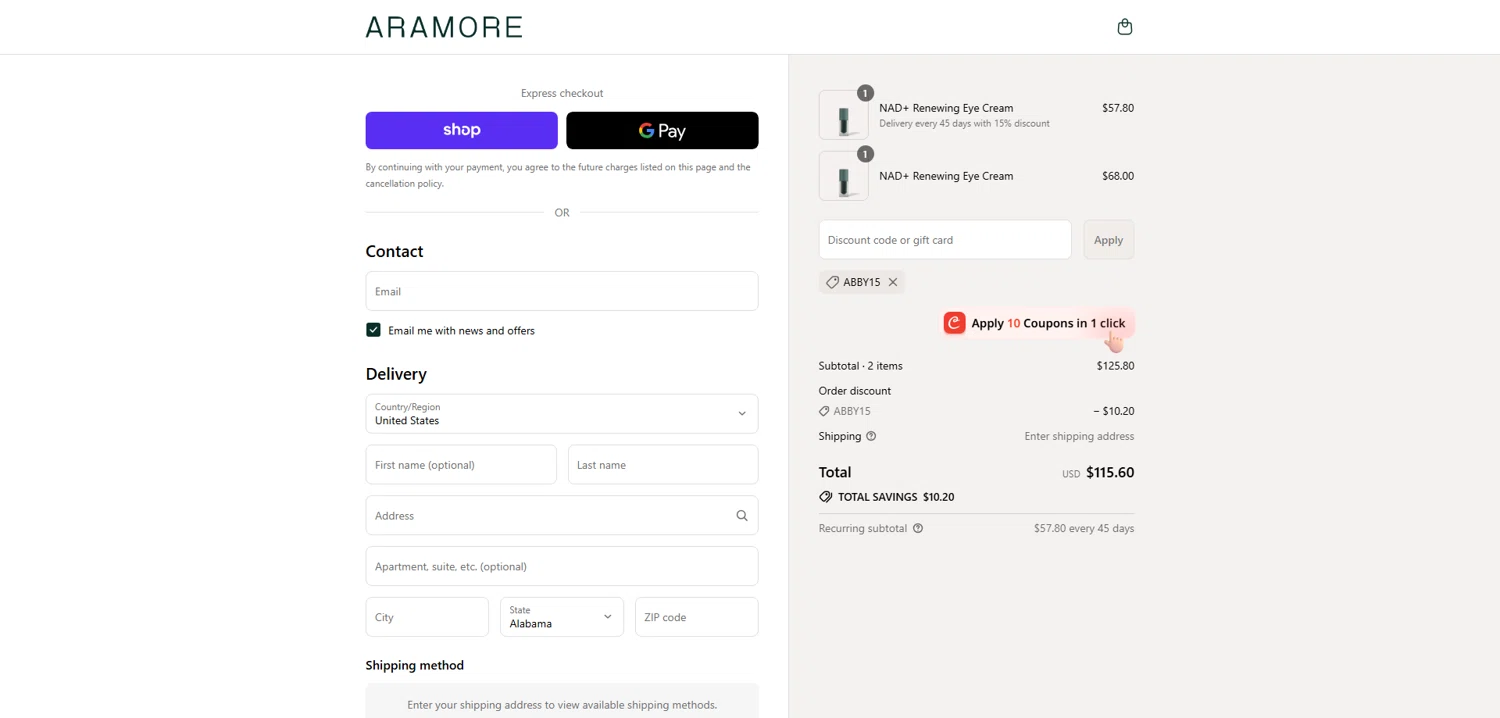Open the Country/Region dropdown
Viewport: 1500px width, 718px height.
click(x=562, y=414)
